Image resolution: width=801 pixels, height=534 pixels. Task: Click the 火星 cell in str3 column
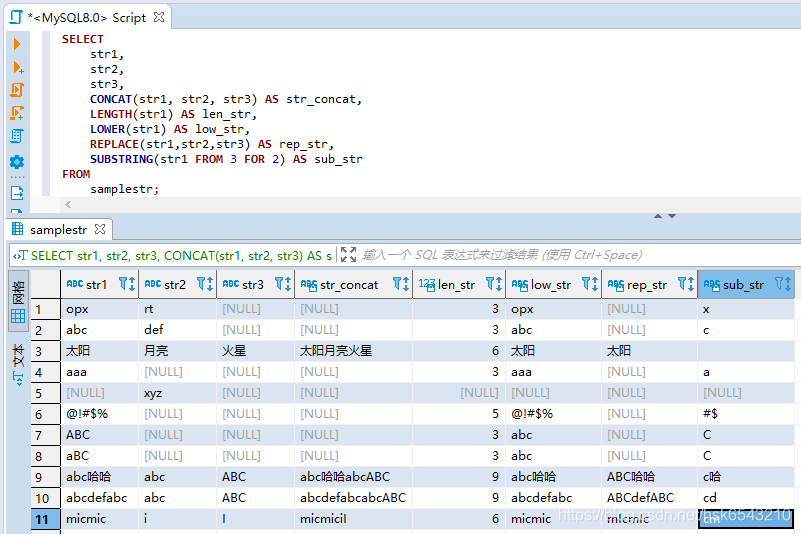(x=255, y=351)
